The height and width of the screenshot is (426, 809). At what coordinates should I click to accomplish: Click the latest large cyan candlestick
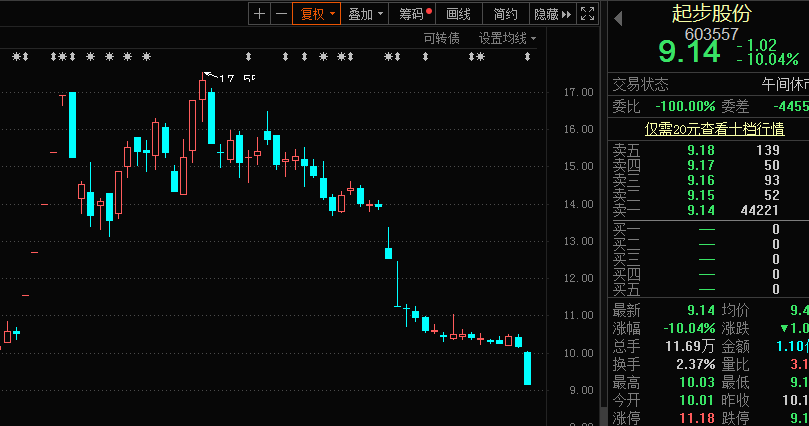click(527, 368)
